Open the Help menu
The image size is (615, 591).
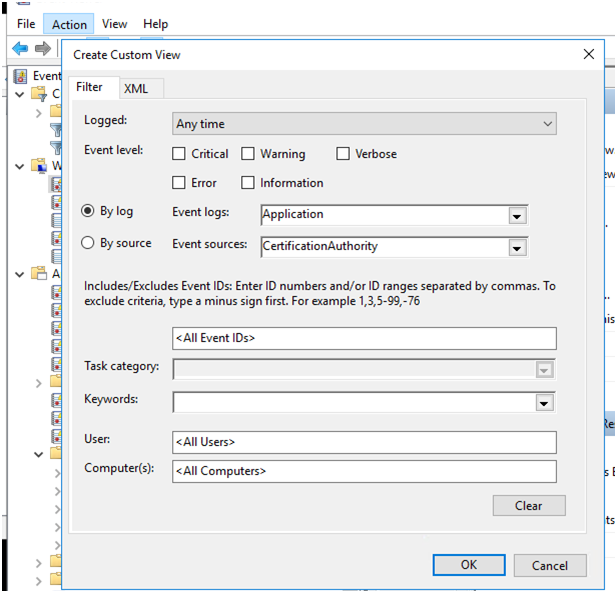155,24
